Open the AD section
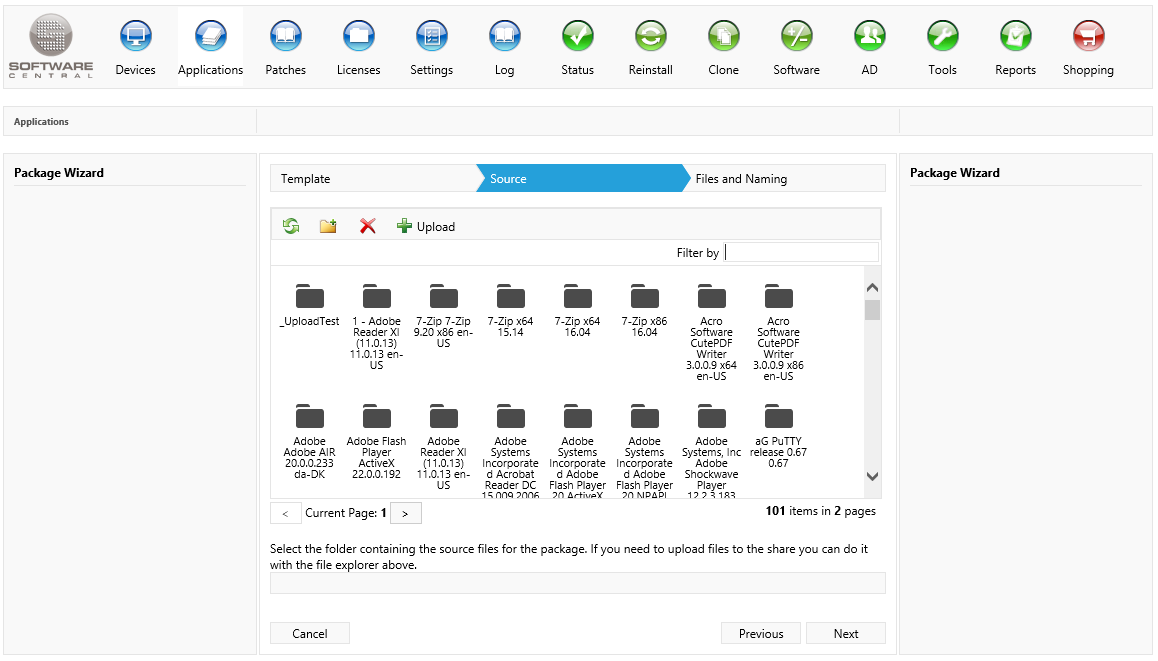1158x661 pixels. click(869, 48)
